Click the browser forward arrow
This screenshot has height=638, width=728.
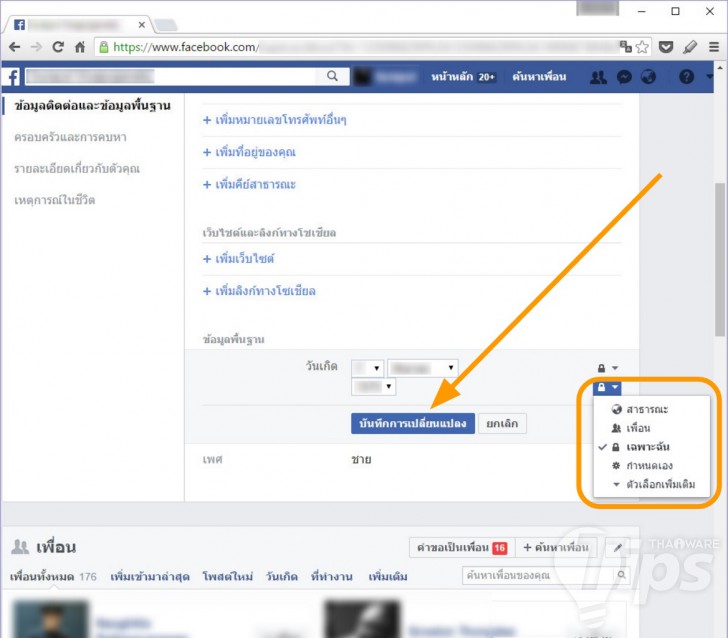[36, 47]
